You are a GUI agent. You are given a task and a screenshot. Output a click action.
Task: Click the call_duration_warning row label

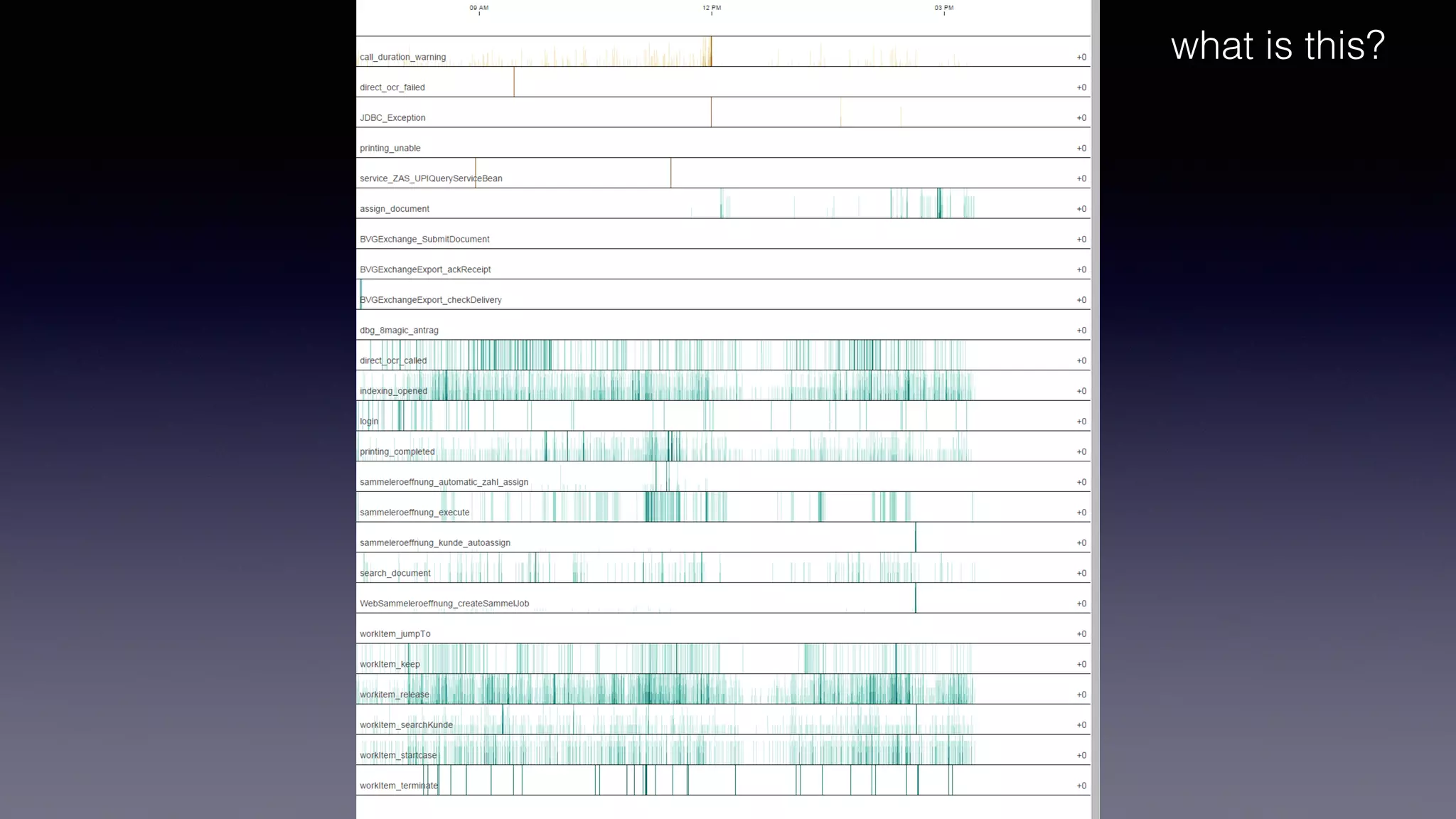point(402,57)
